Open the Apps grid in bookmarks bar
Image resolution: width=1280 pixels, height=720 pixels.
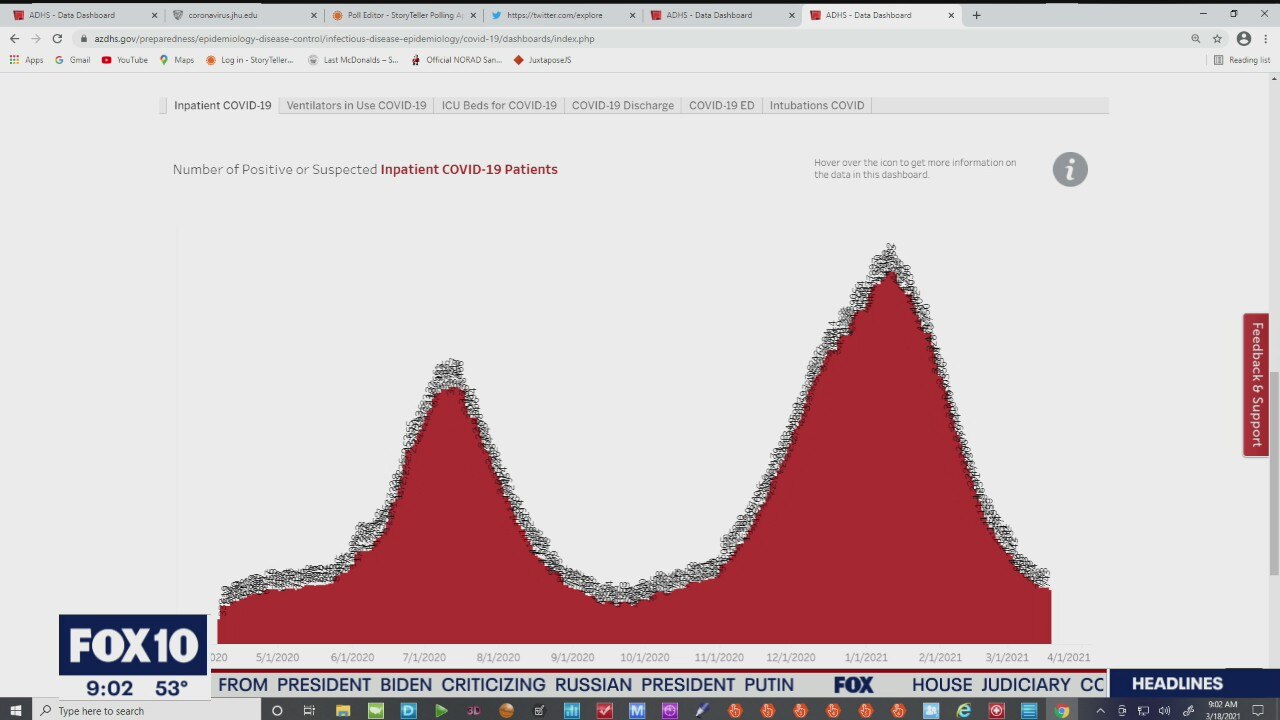coord(26,60)
